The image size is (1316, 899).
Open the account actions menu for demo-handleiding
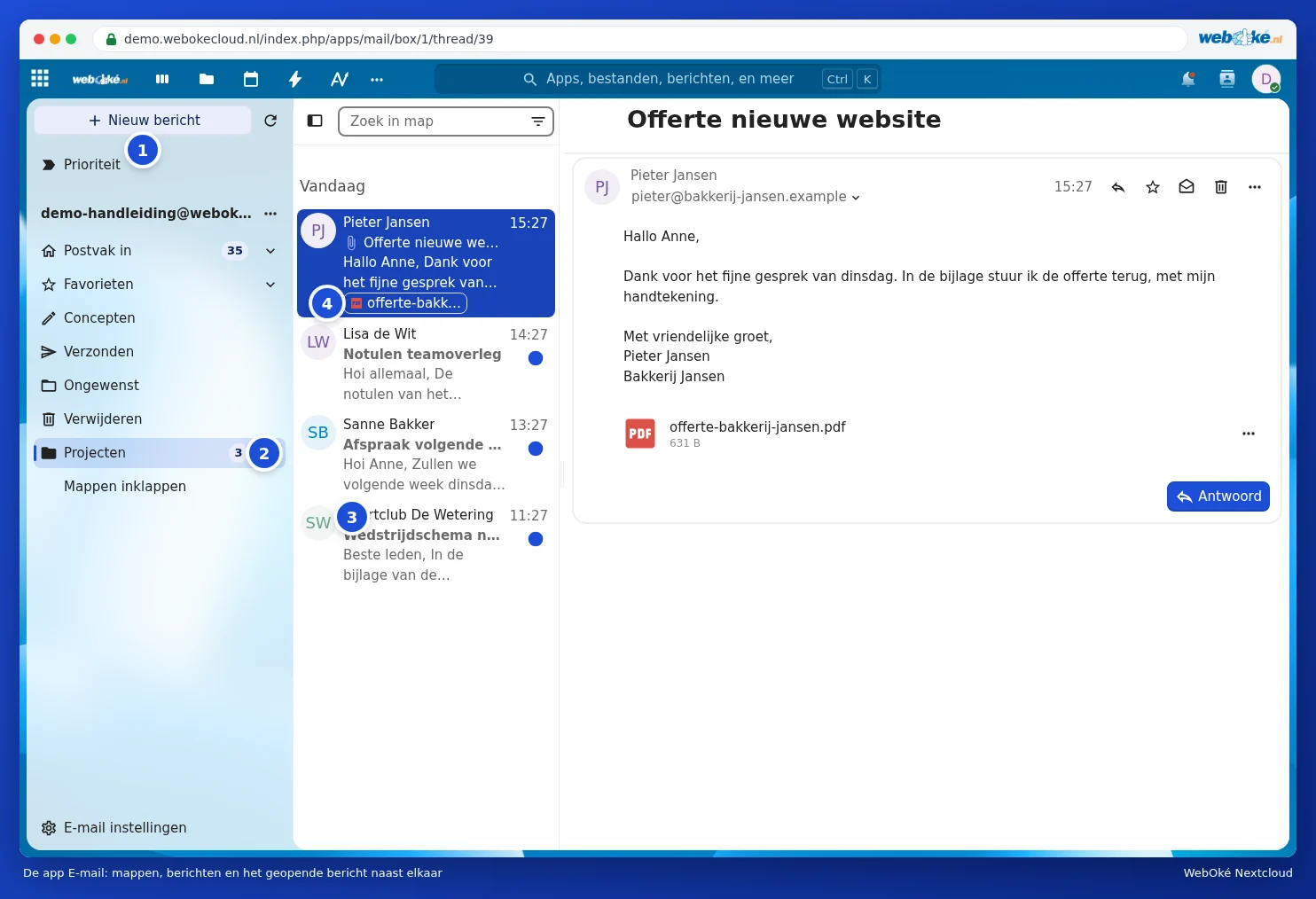[x=270, y=214]
